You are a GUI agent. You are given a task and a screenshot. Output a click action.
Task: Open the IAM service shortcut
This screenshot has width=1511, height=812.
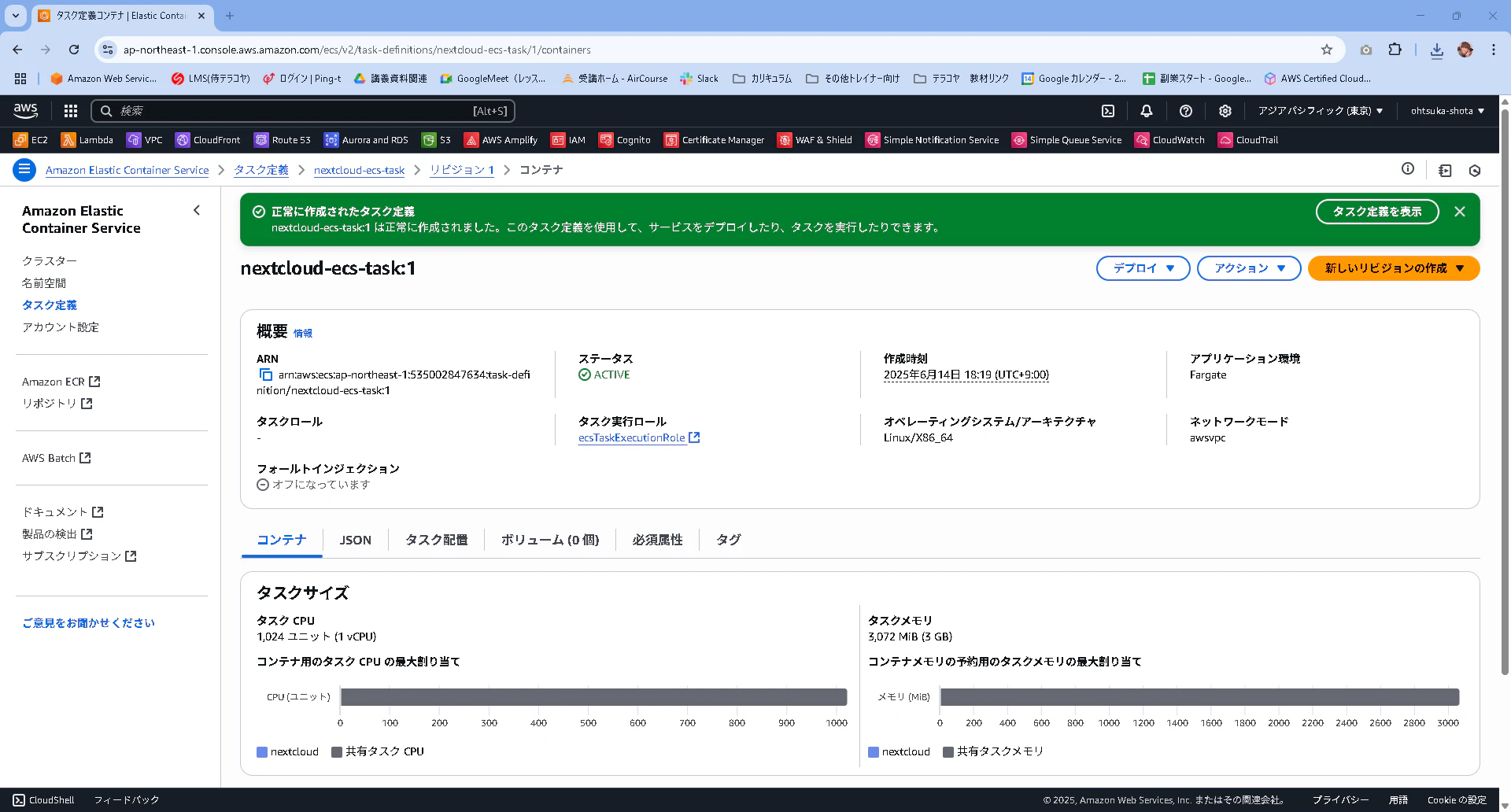[x=568, y=140]
